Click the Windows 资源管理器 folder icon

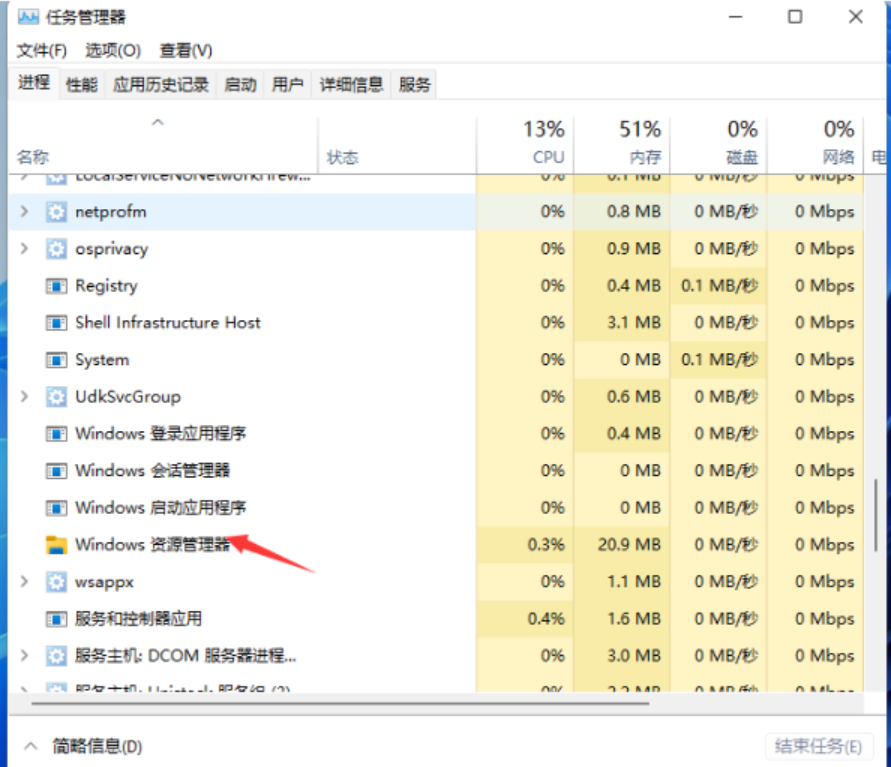56,545
